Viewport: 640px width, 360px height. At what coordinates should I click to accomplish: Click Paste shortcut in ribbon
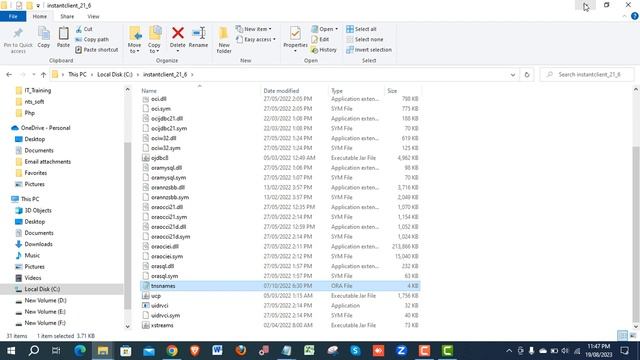point(97,49)
